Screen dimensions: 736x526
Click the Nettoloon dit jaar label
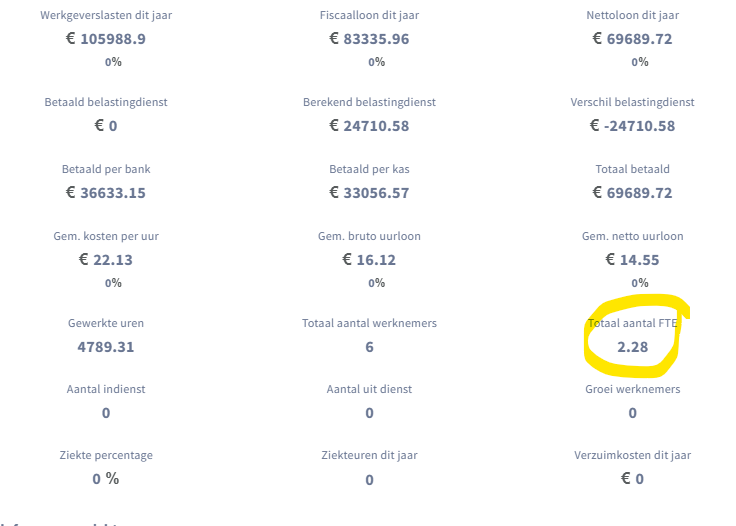632,15
